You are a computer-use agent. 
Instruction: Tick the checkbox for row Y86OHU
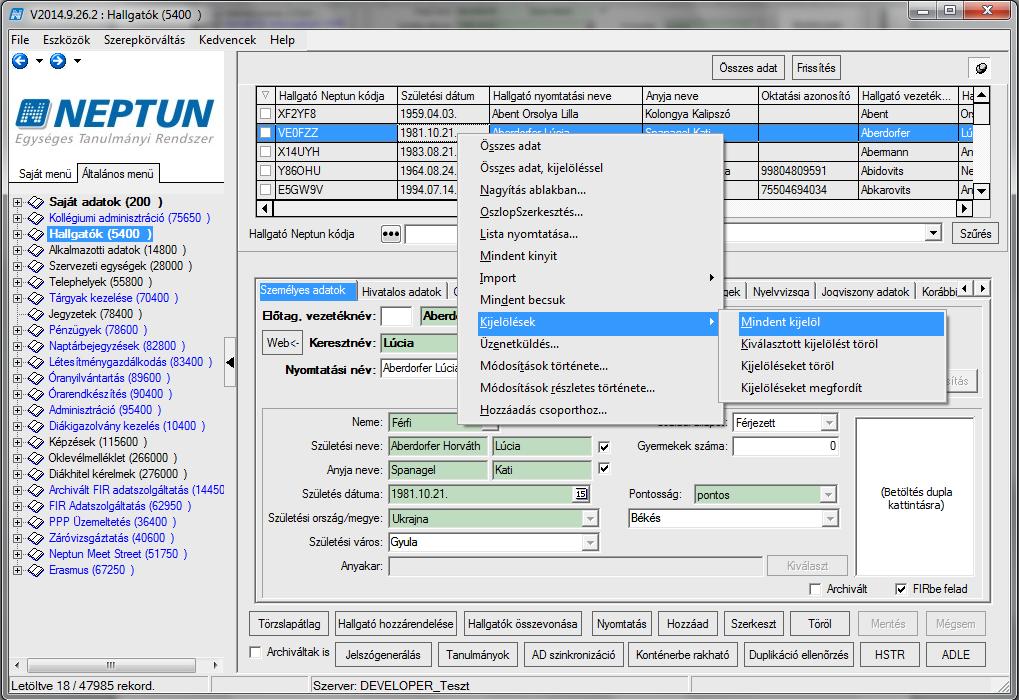click(265, 171)
